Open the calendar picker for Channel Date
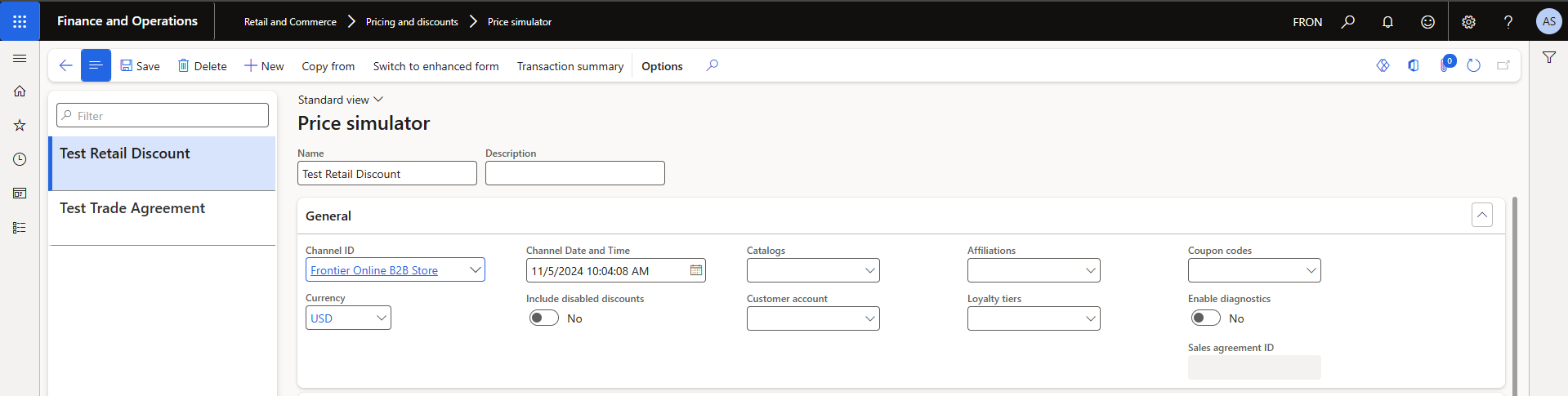Image resolution: width=1568 pixels, height=396 pixels. pos(696,270)
